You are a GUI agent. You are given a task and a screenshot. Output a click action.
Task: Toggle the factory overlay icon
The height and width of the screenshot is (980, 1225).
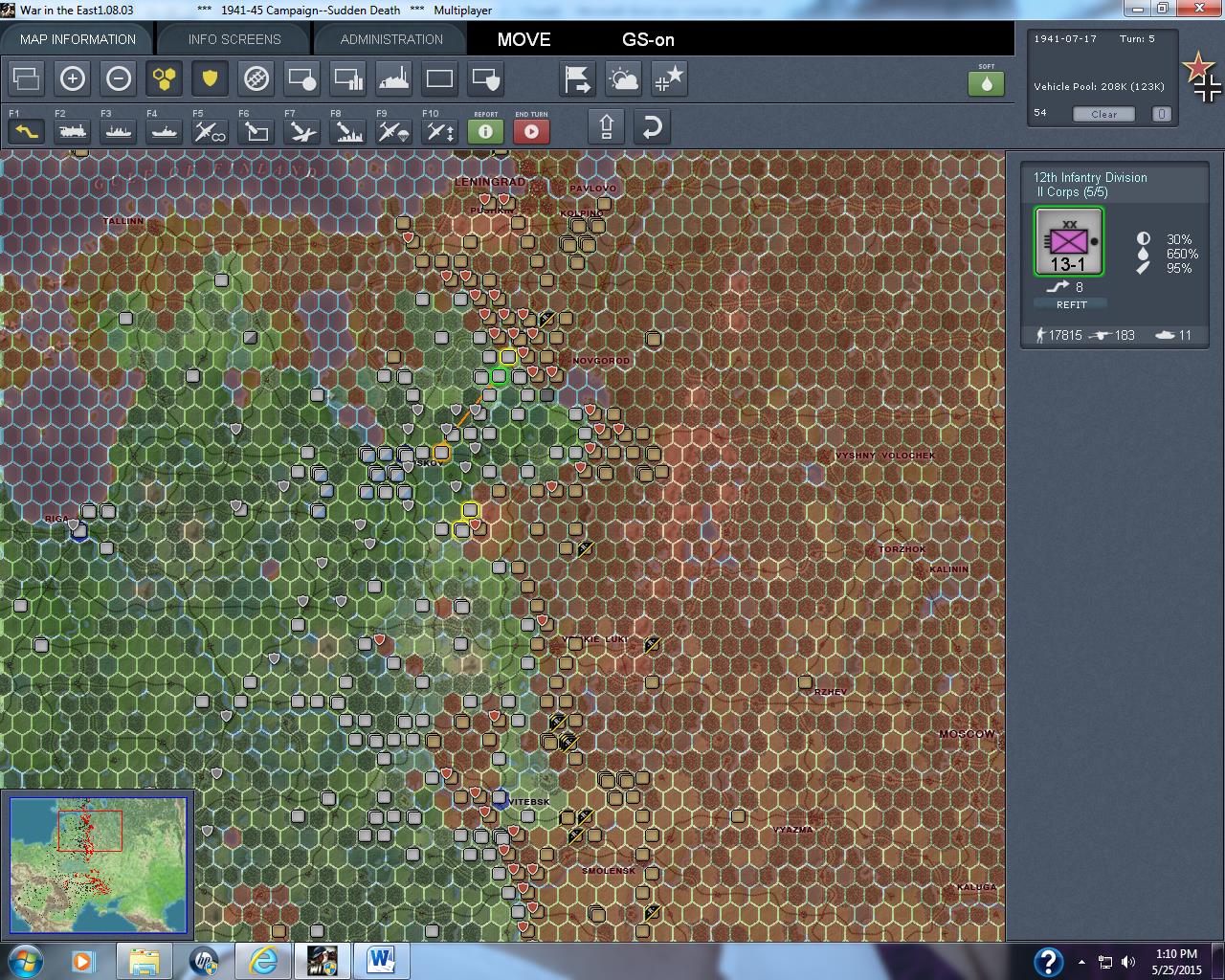click(x=394, y=78)
